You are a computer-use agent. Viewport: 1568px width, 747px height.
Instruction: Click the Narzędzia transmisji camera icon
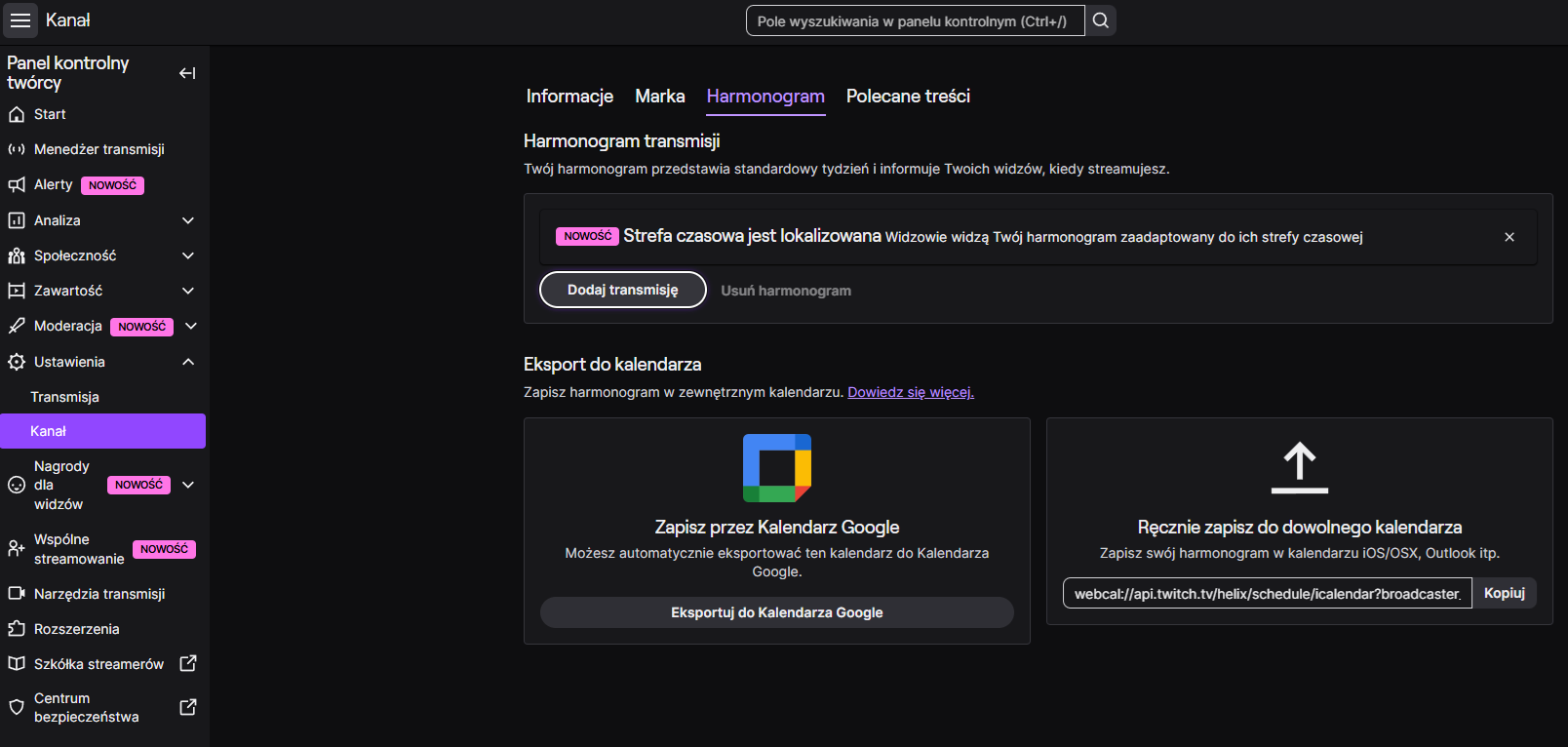coord(17,593)
